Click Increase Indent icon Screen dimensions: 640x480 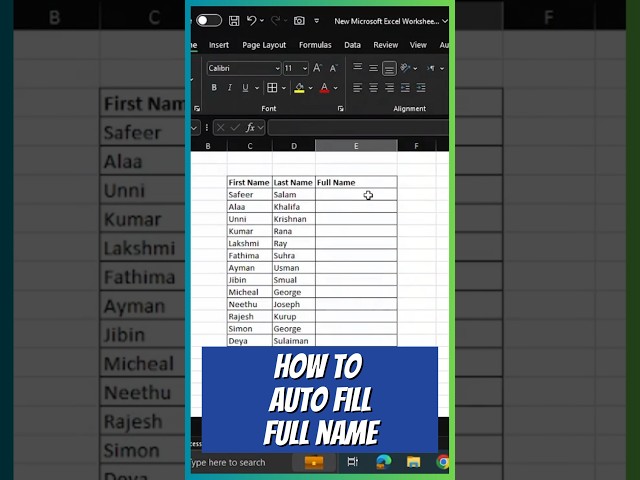pos(421,88)
